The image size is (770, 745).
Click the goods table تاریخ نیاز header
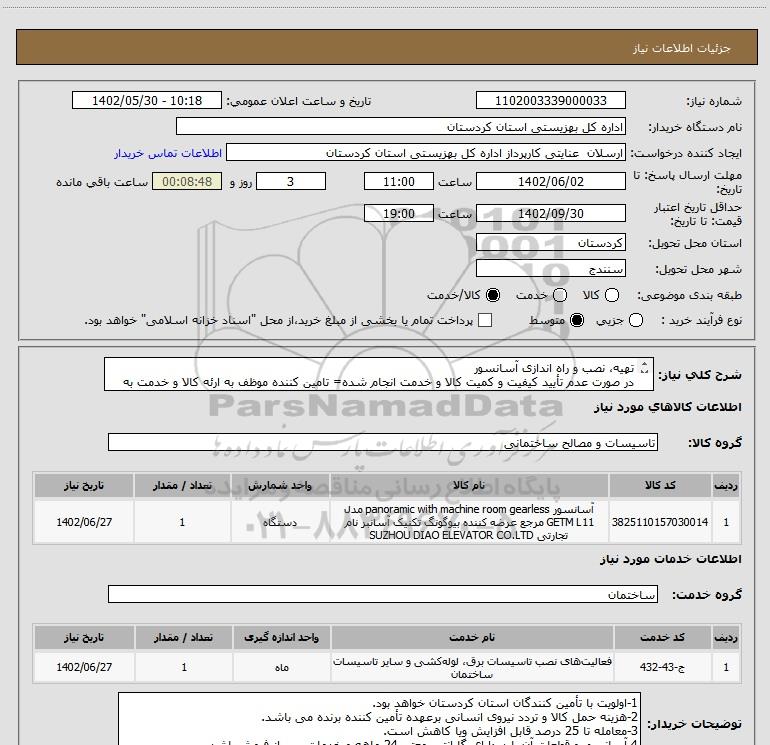[84, 486]
